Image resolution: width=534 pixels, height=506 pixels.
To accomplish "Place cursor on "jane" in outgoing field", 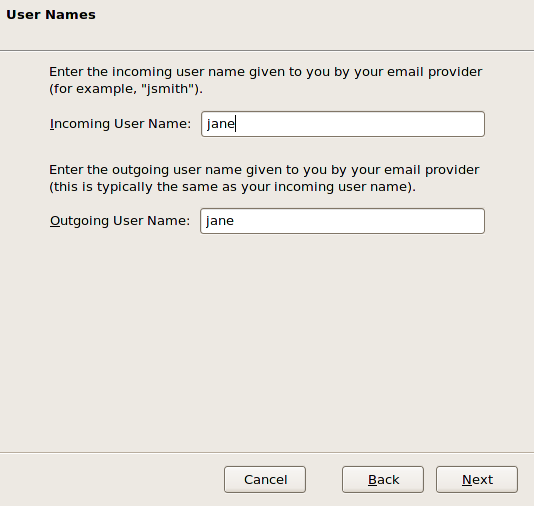I will (x=220, y=221).
